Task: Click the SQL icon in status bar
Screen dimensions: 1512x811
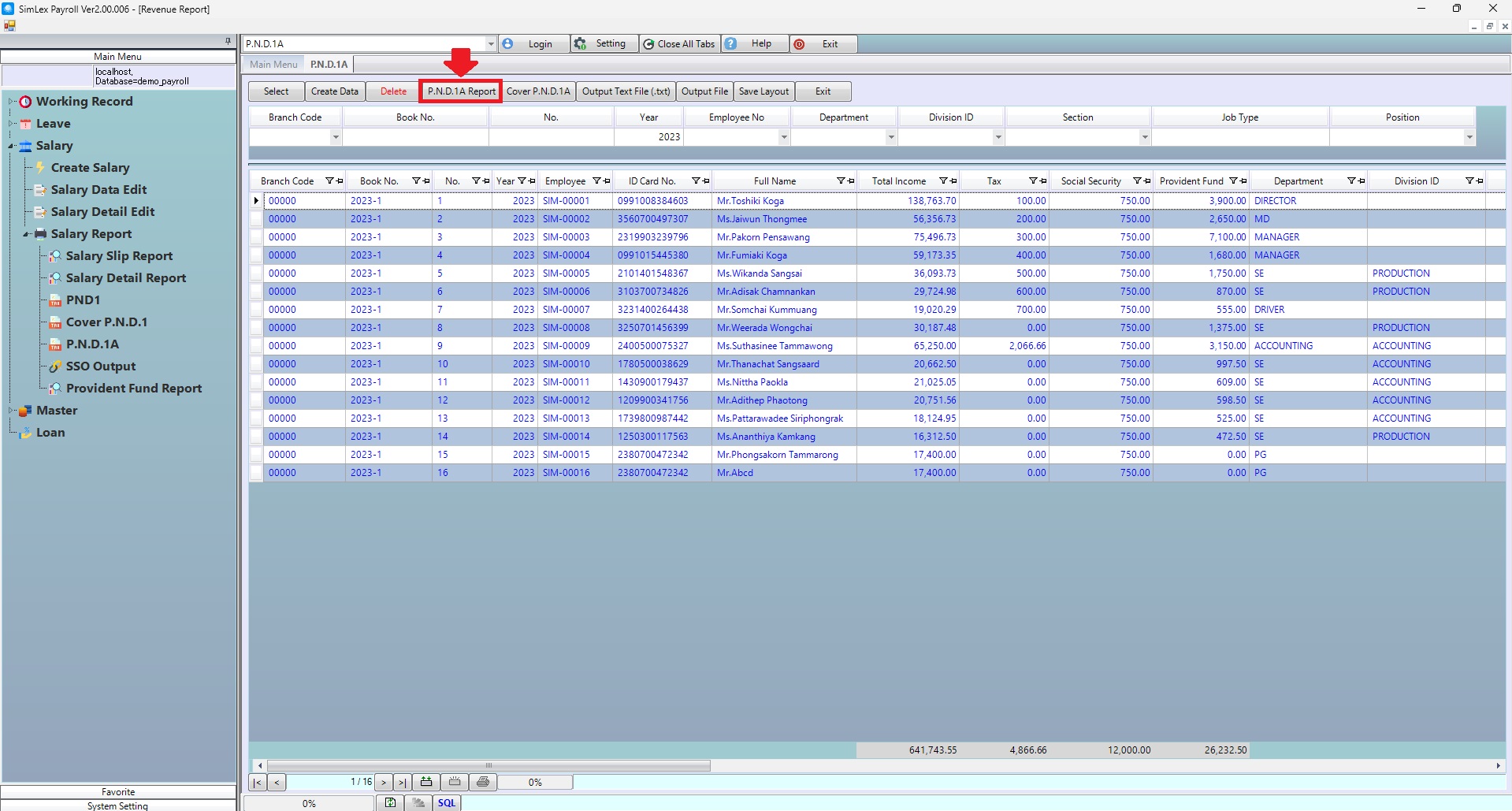Action: 447,802
